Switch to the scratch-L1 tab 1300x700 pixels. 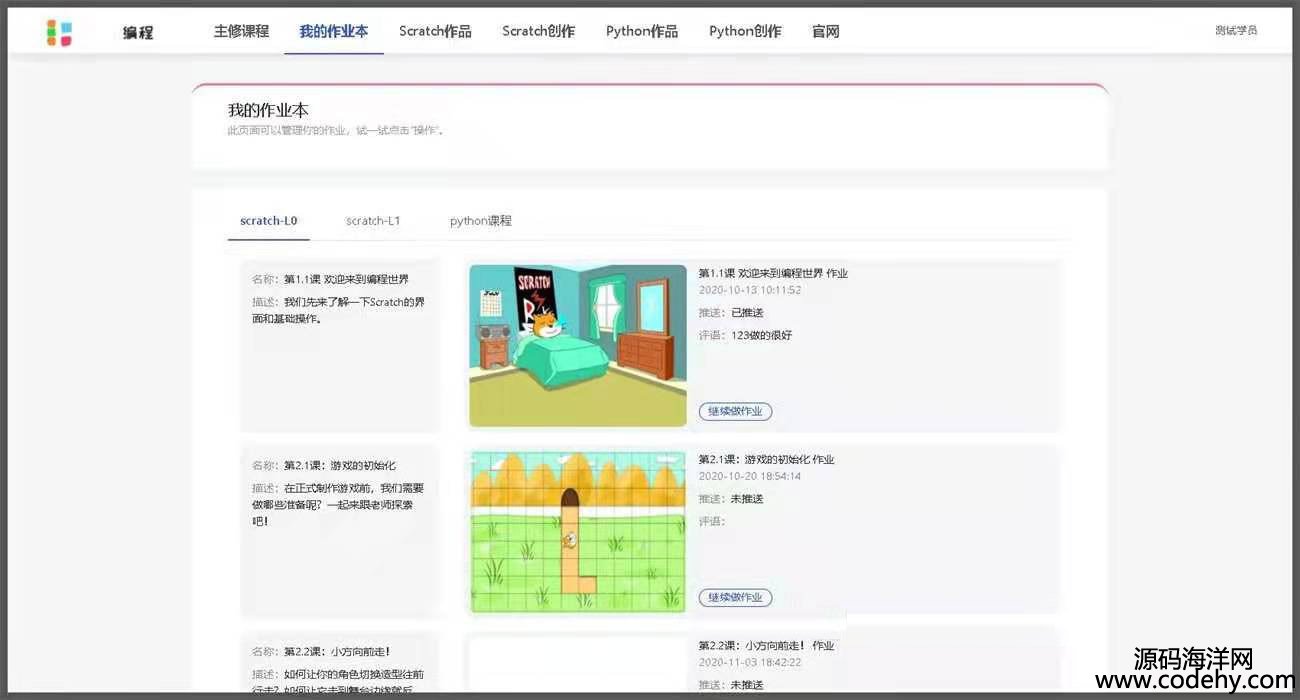(373, 221)
